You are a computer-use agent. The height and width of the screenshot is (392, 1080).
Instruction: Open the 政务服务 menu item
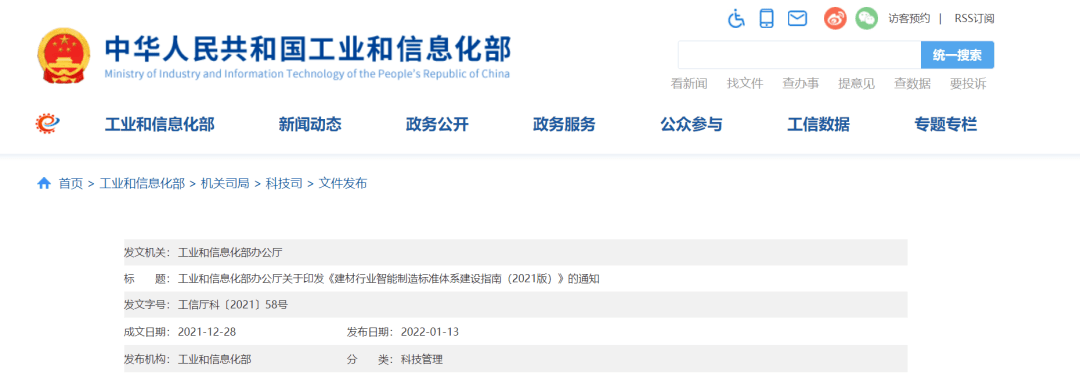tap(564, 125)
